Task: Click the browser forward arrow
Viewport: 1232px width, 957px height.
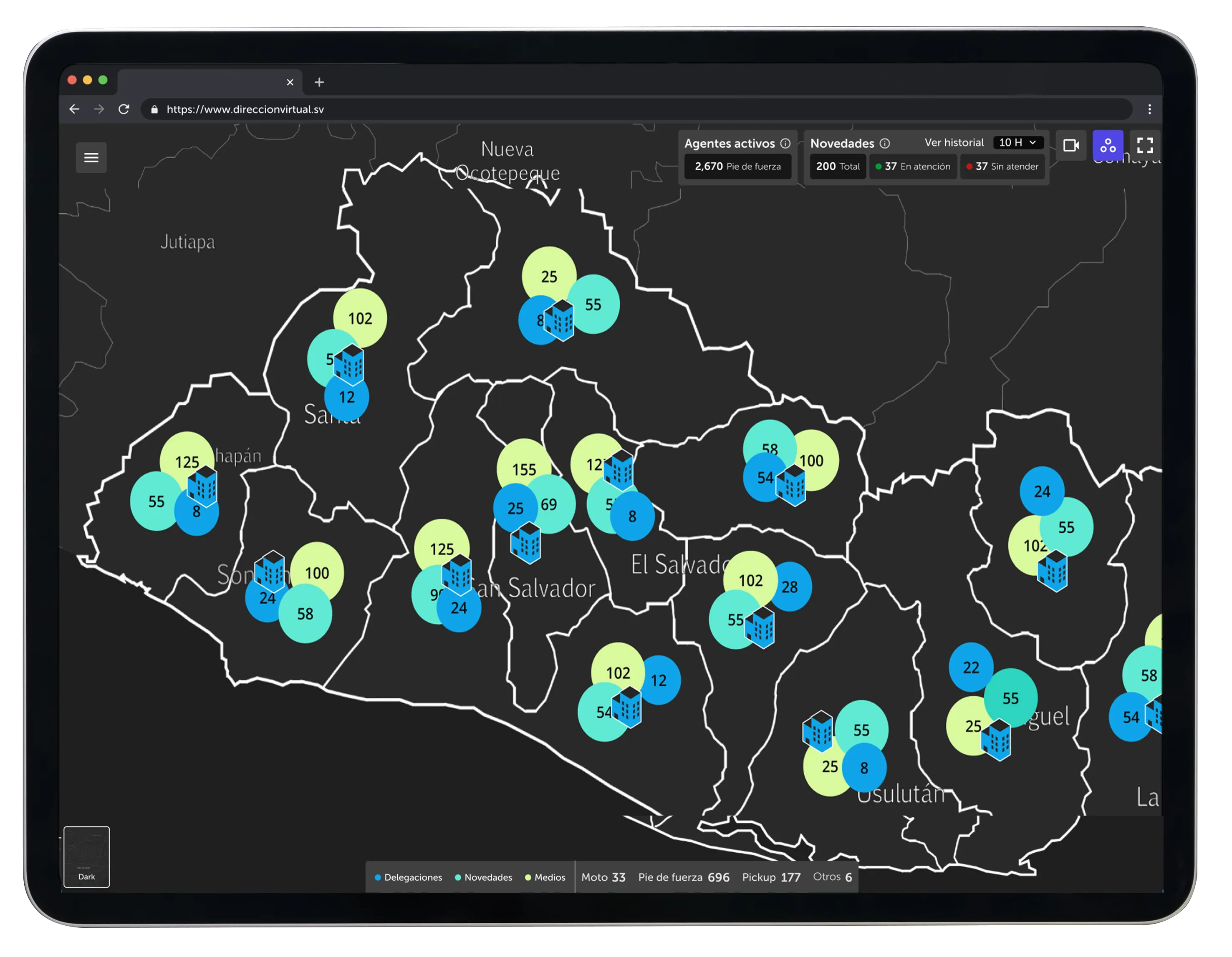Action: [99, 109]
